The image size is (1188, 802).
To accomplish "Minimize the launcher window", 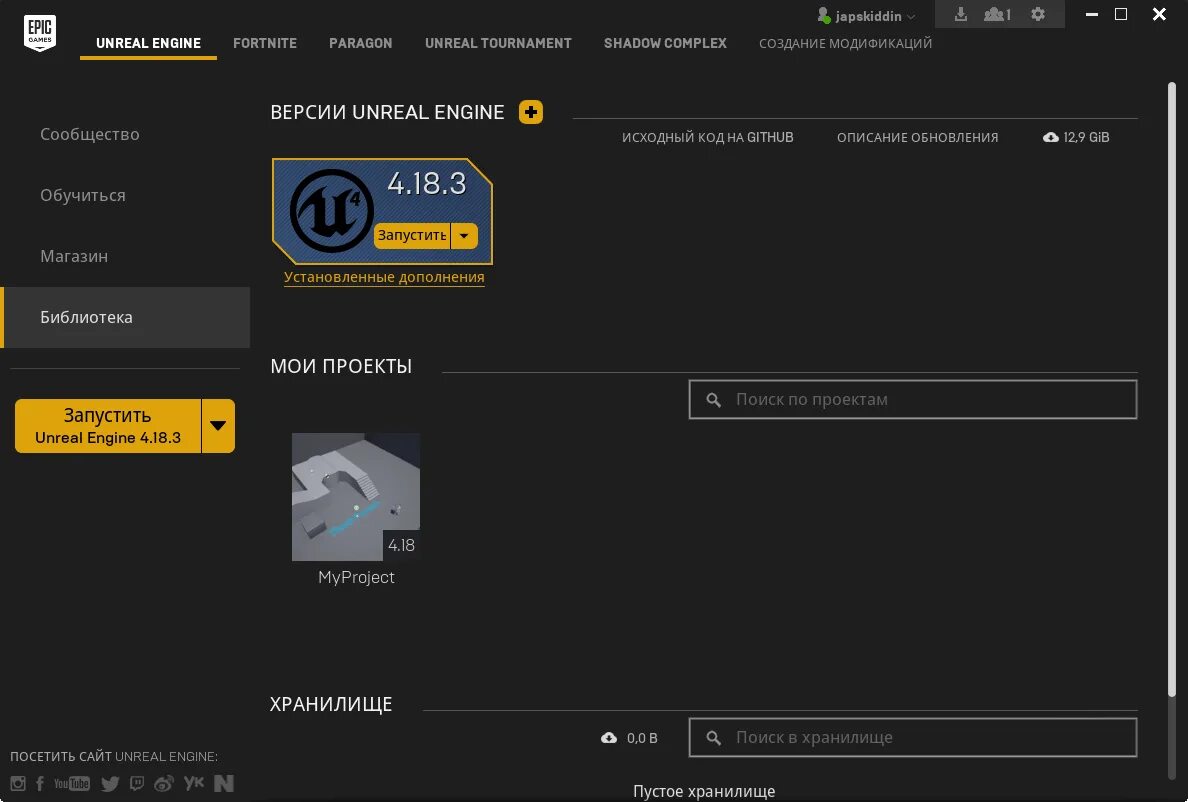I will (x=1092, y=14).
